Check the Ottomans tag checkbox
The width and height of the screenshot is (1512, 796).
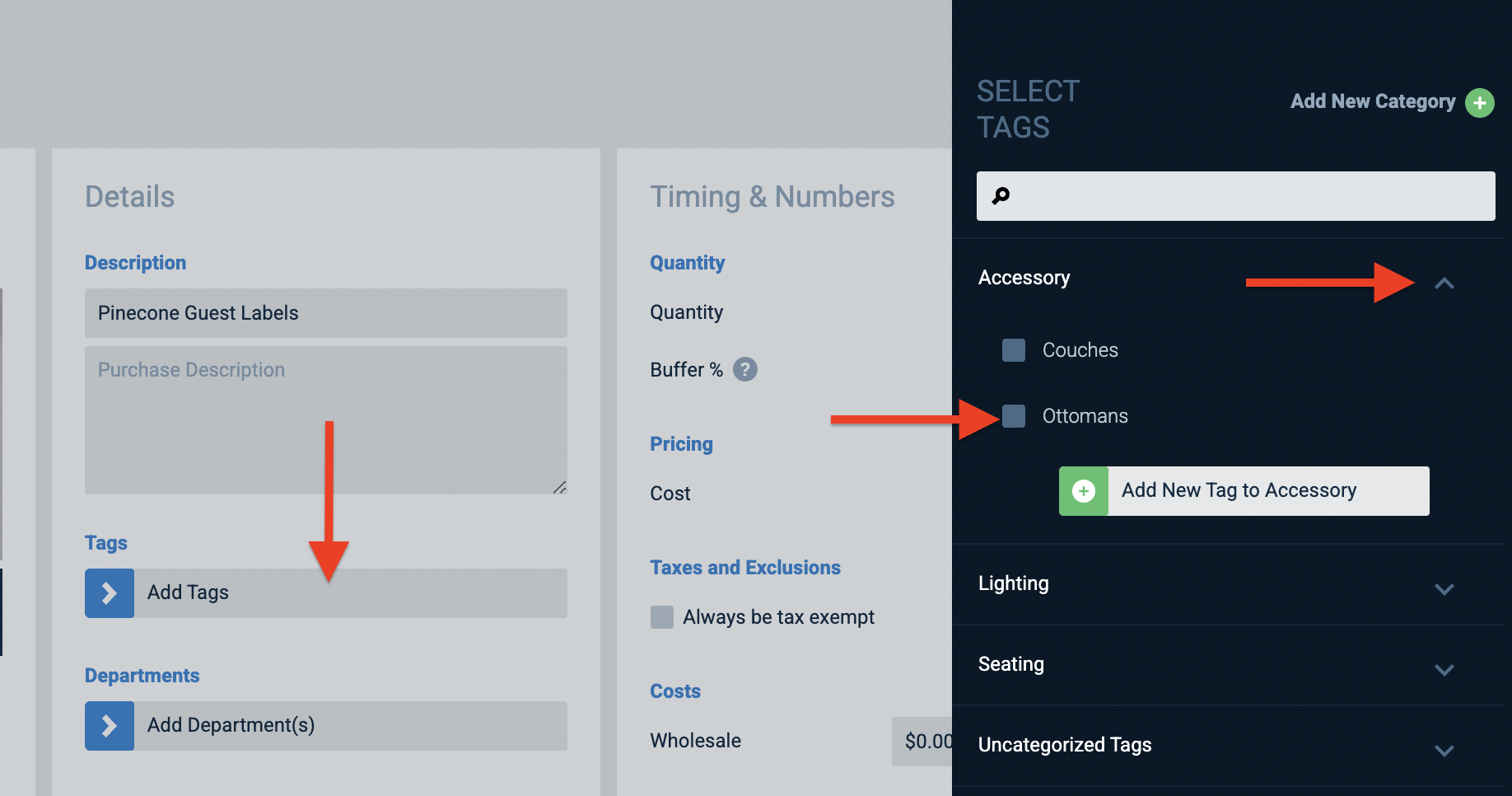(x=1014, y=416)
